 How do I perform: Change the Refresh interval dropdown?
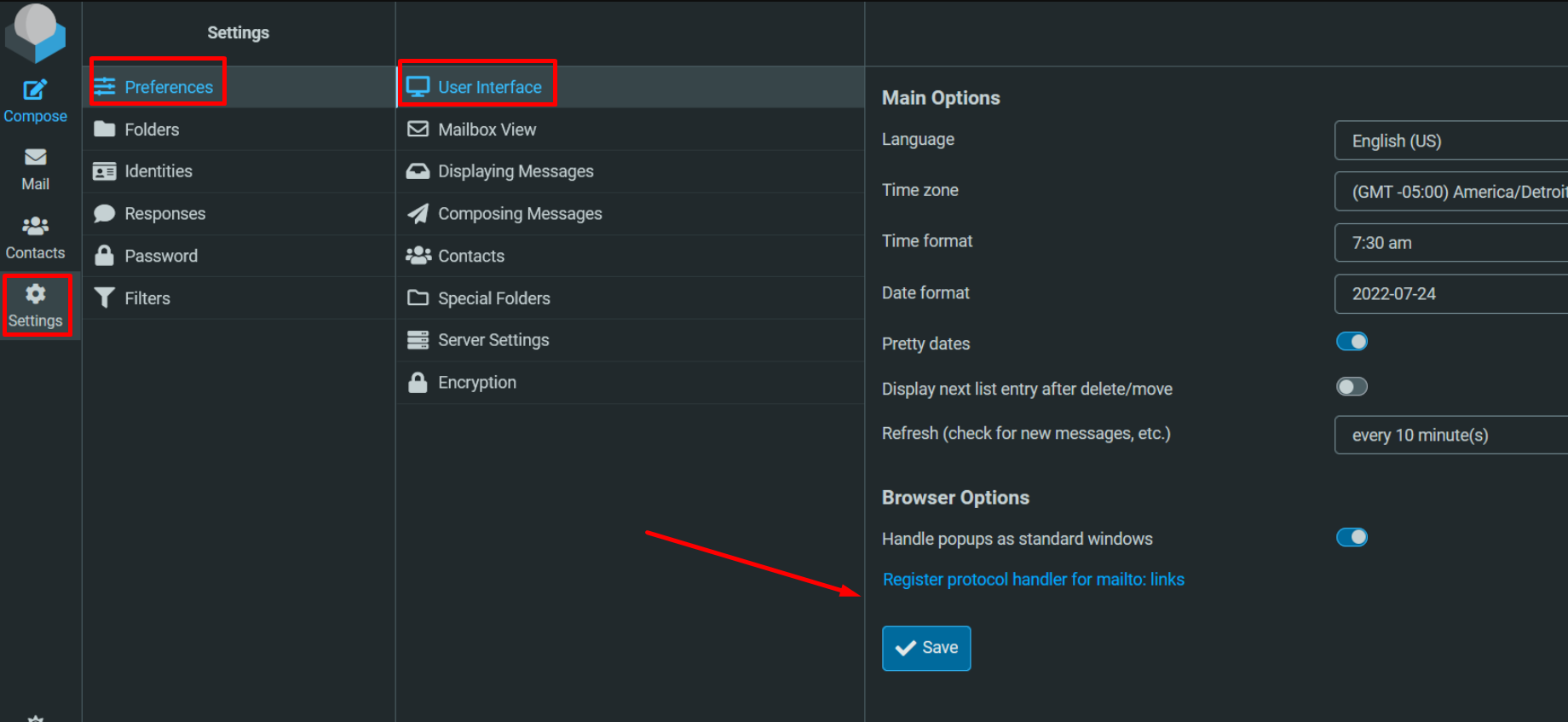tap(1450, 435)
